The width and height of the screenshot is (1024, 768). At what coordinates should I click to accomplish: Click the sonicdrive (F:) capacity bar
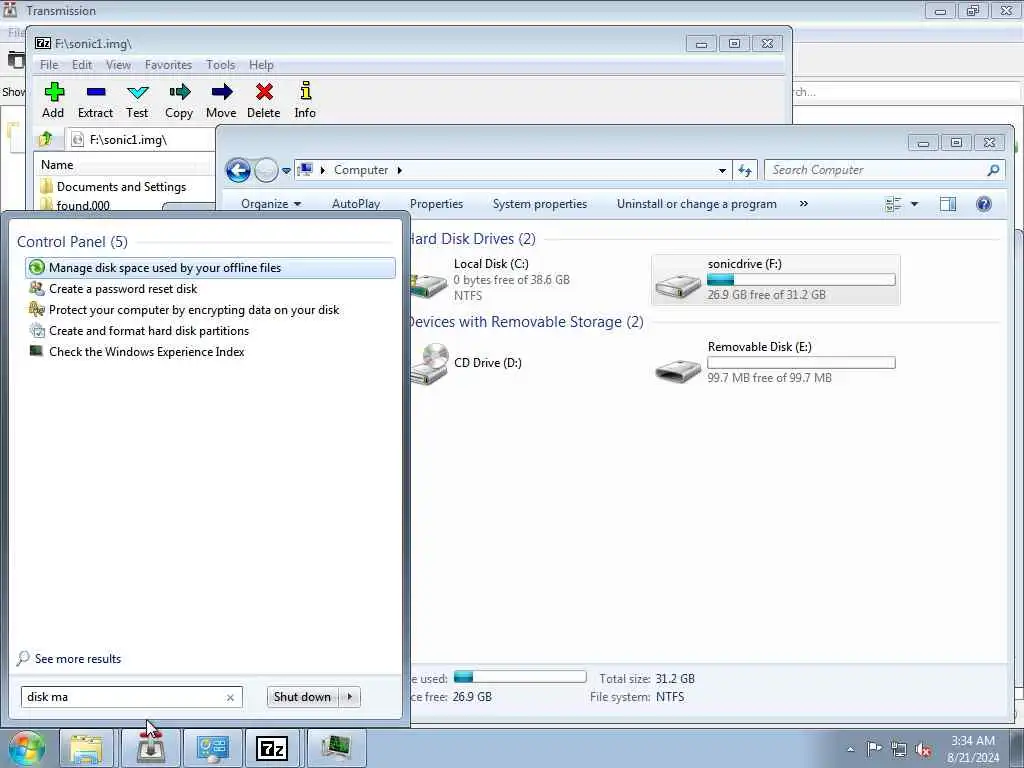[x=801, y=280]
